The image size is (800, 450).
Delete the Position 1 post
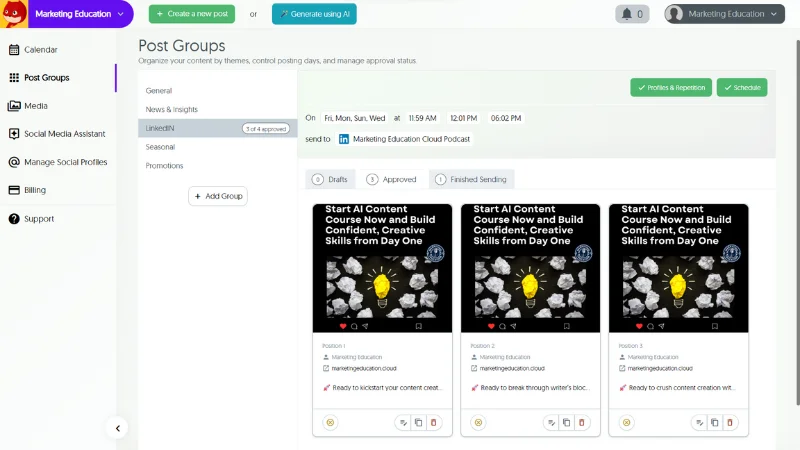point(433,423)
